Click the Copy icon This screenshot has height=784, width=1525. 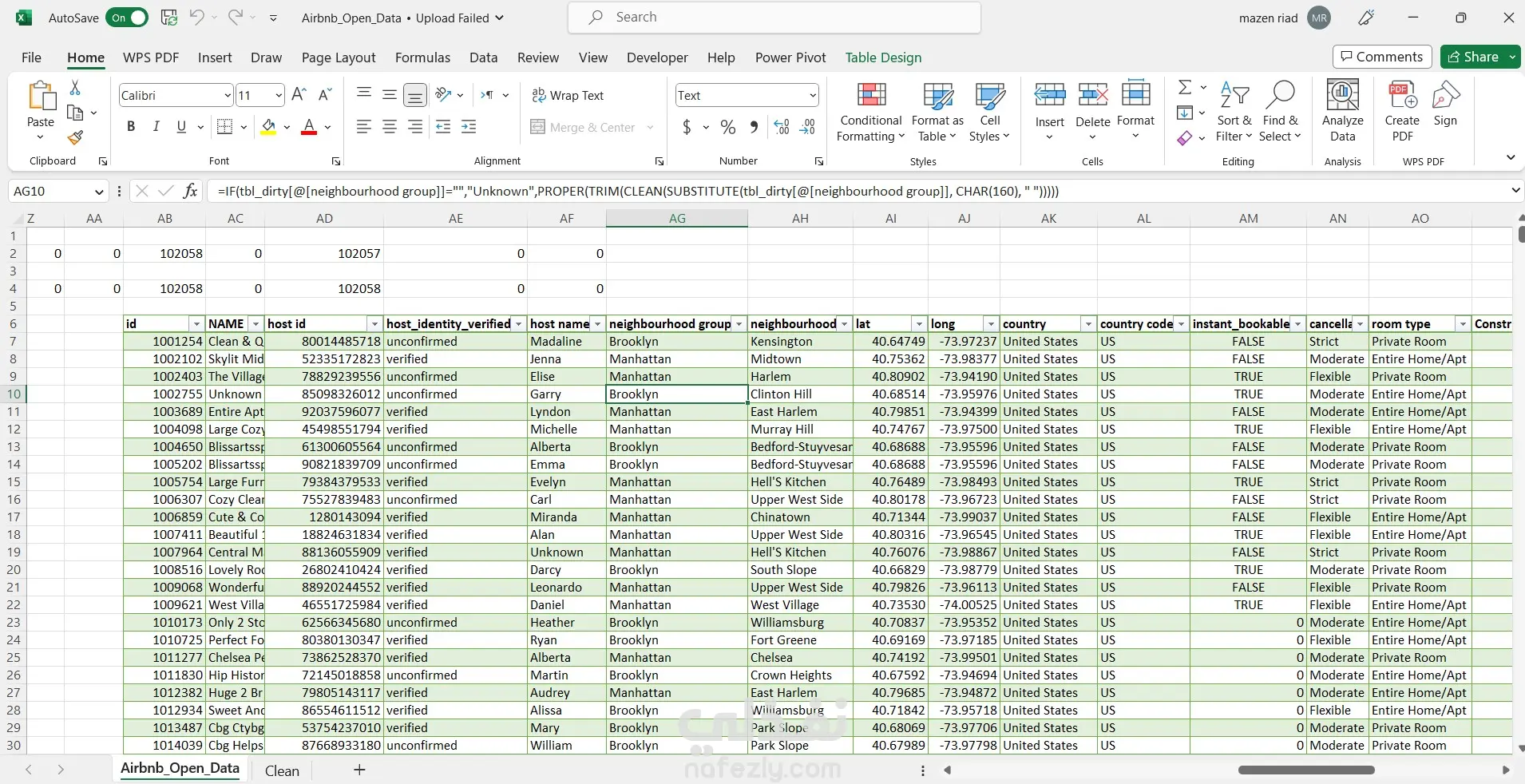[75, 113]
